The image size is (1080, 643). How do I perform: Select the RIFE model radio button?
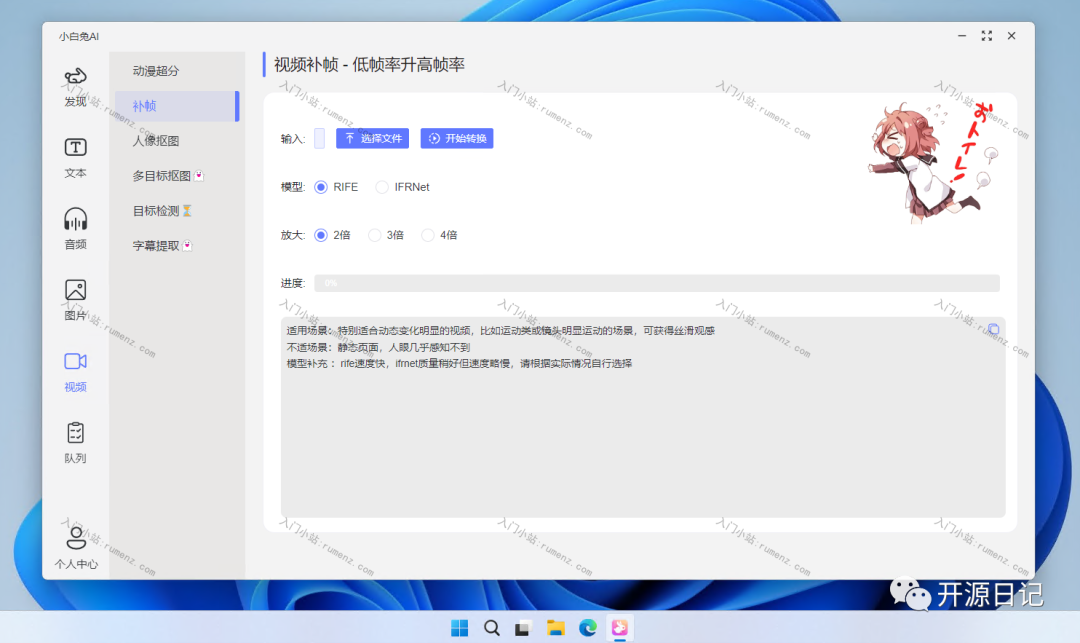coord(321,187)
